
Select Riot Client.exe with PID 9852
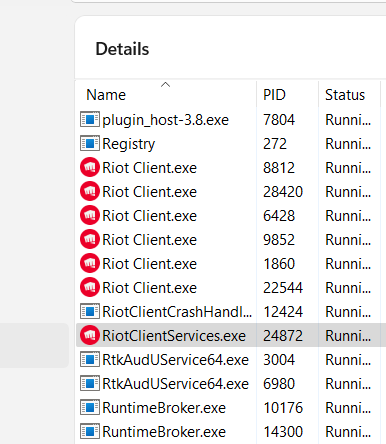click(x=149, y=240)
